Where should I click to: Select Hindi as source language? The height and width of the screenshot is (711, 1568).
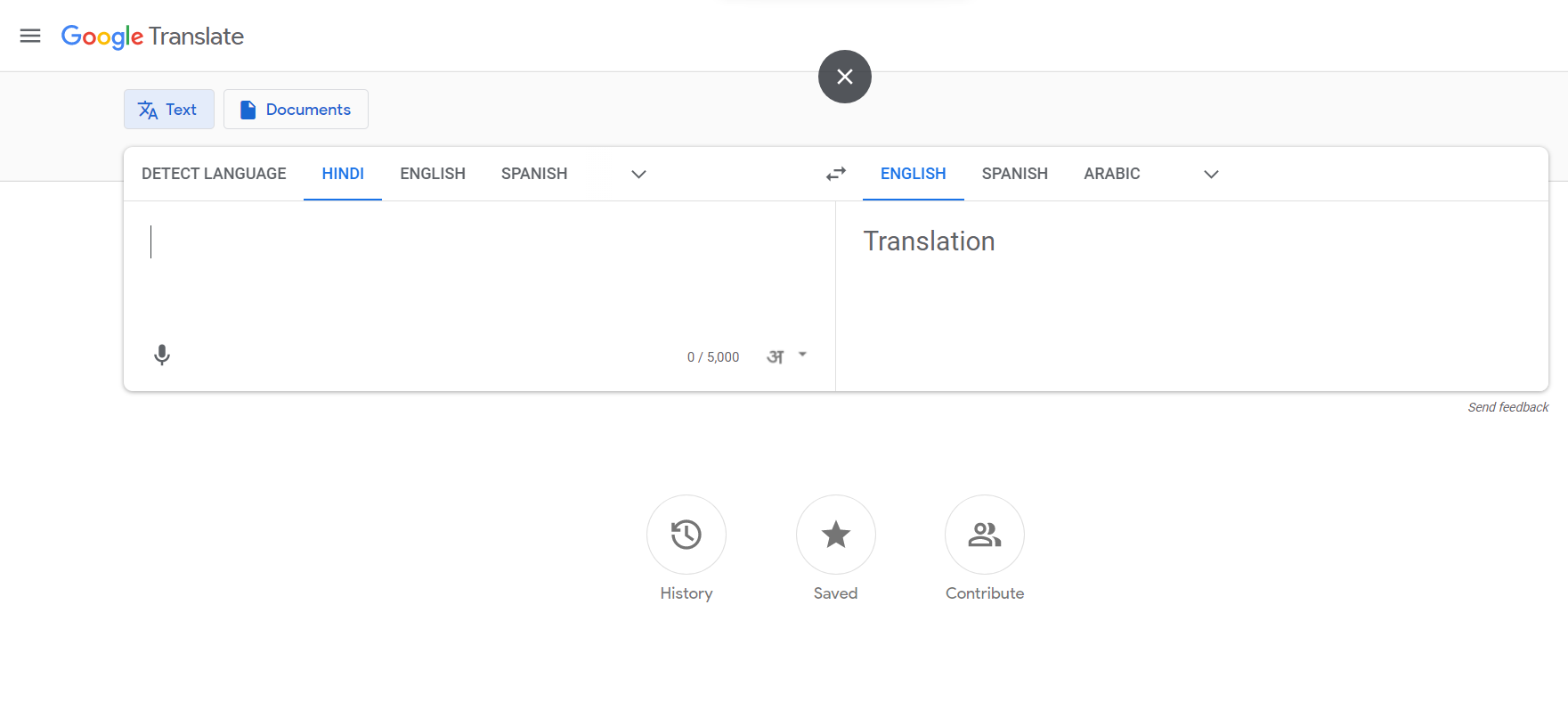[343, 174]
